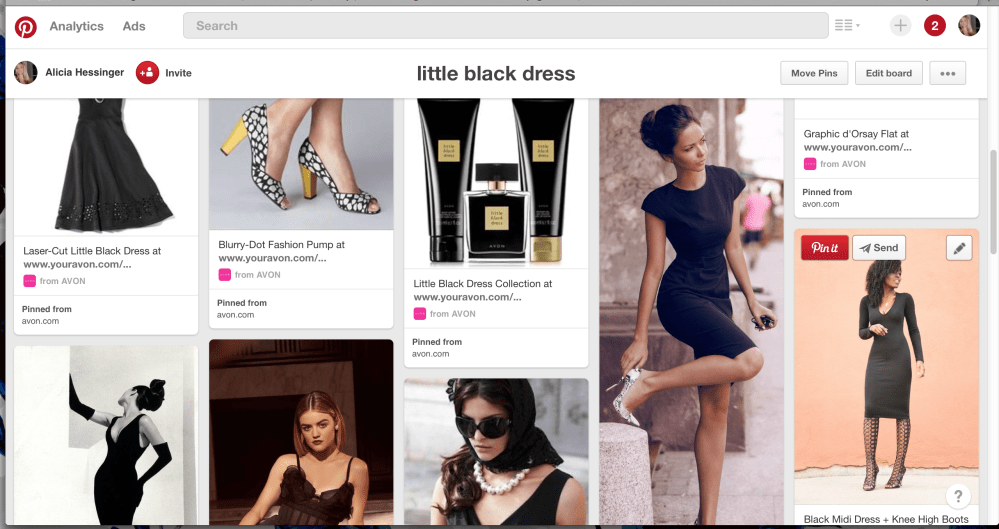Click the Edit board button
The height and width of the screenshot is (529, 999).
point(888,73)
